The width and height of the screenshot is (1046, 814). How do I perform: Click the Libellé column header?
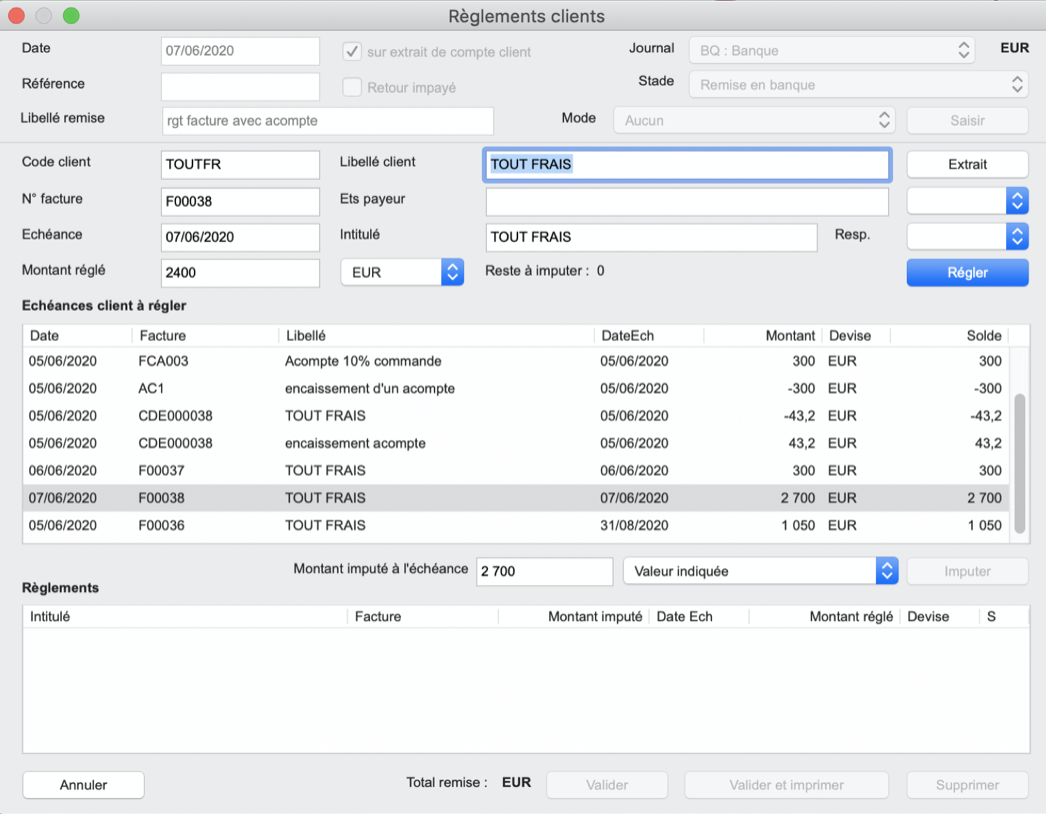(436, 336)
